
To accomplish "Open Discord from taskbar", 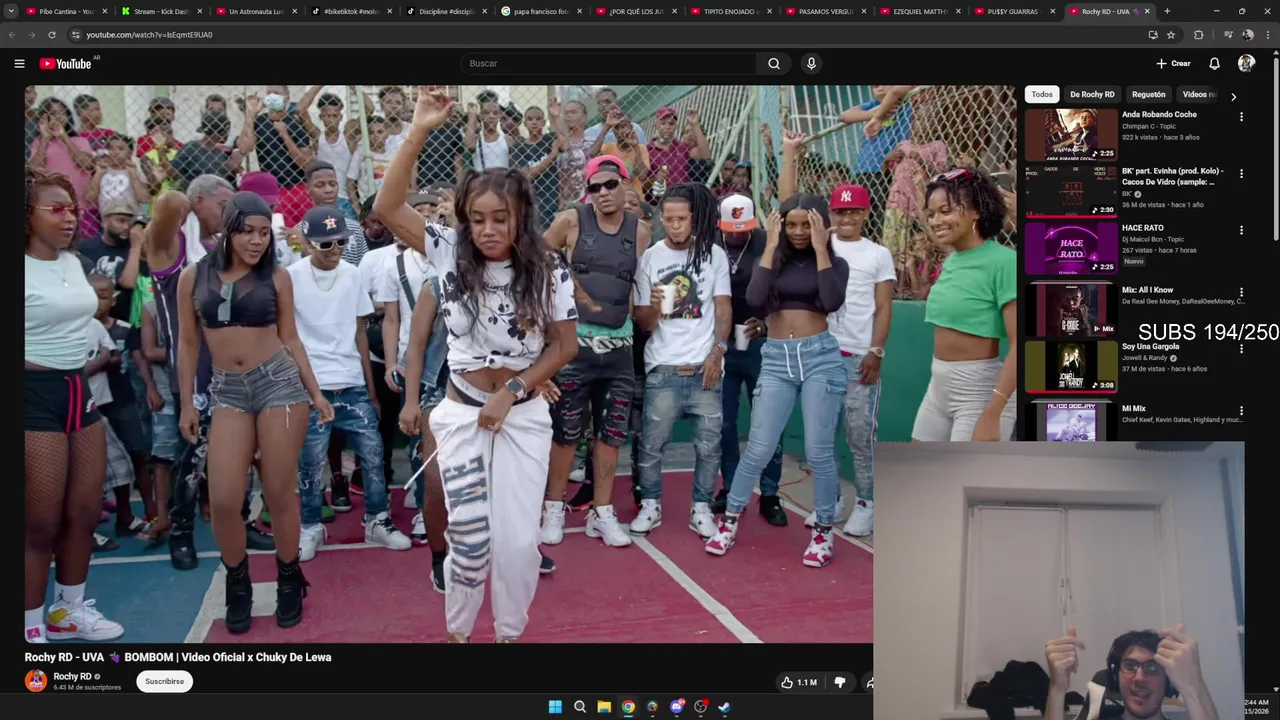I will pos(677,707).
